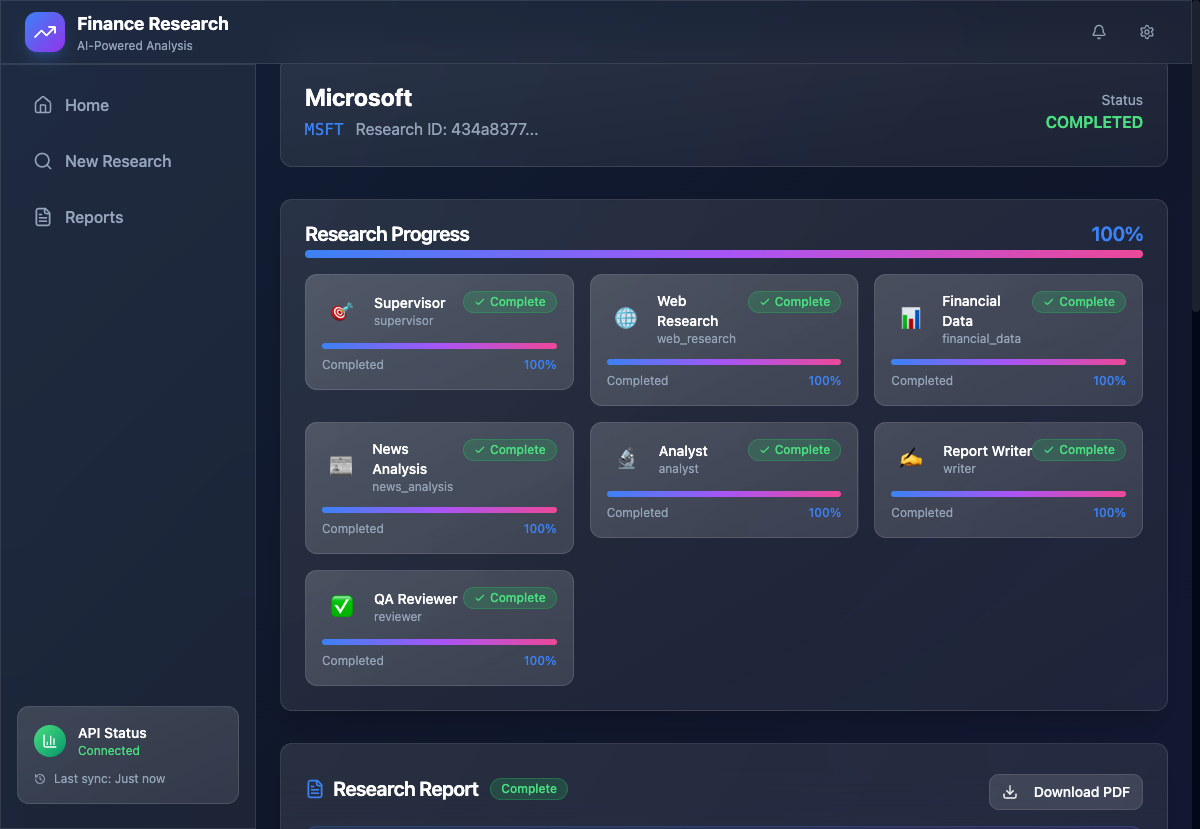Click the Analyst Complete badge
Screen dimensions: 1200x829
[x=795, y=450]
